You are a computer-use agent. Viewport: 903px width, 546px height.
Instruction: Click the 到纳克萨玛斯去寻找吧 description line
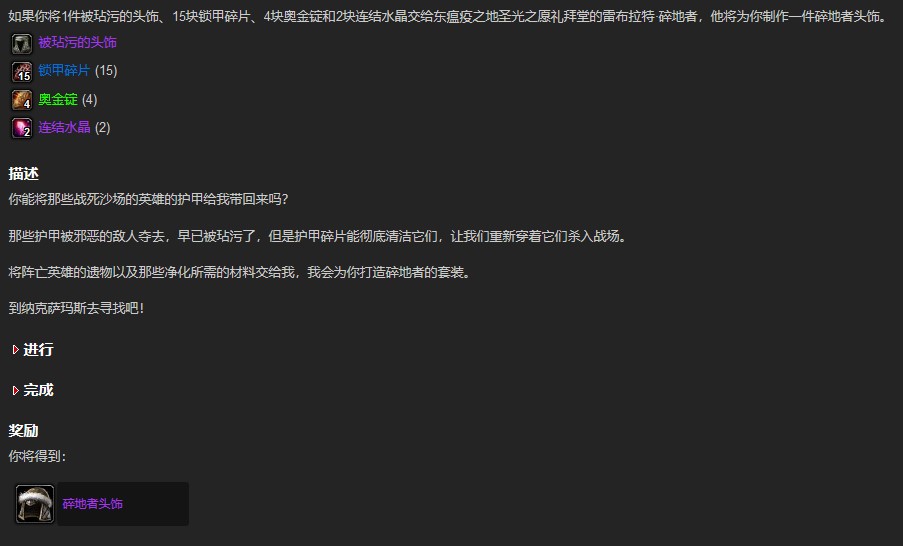click(76, 309)
